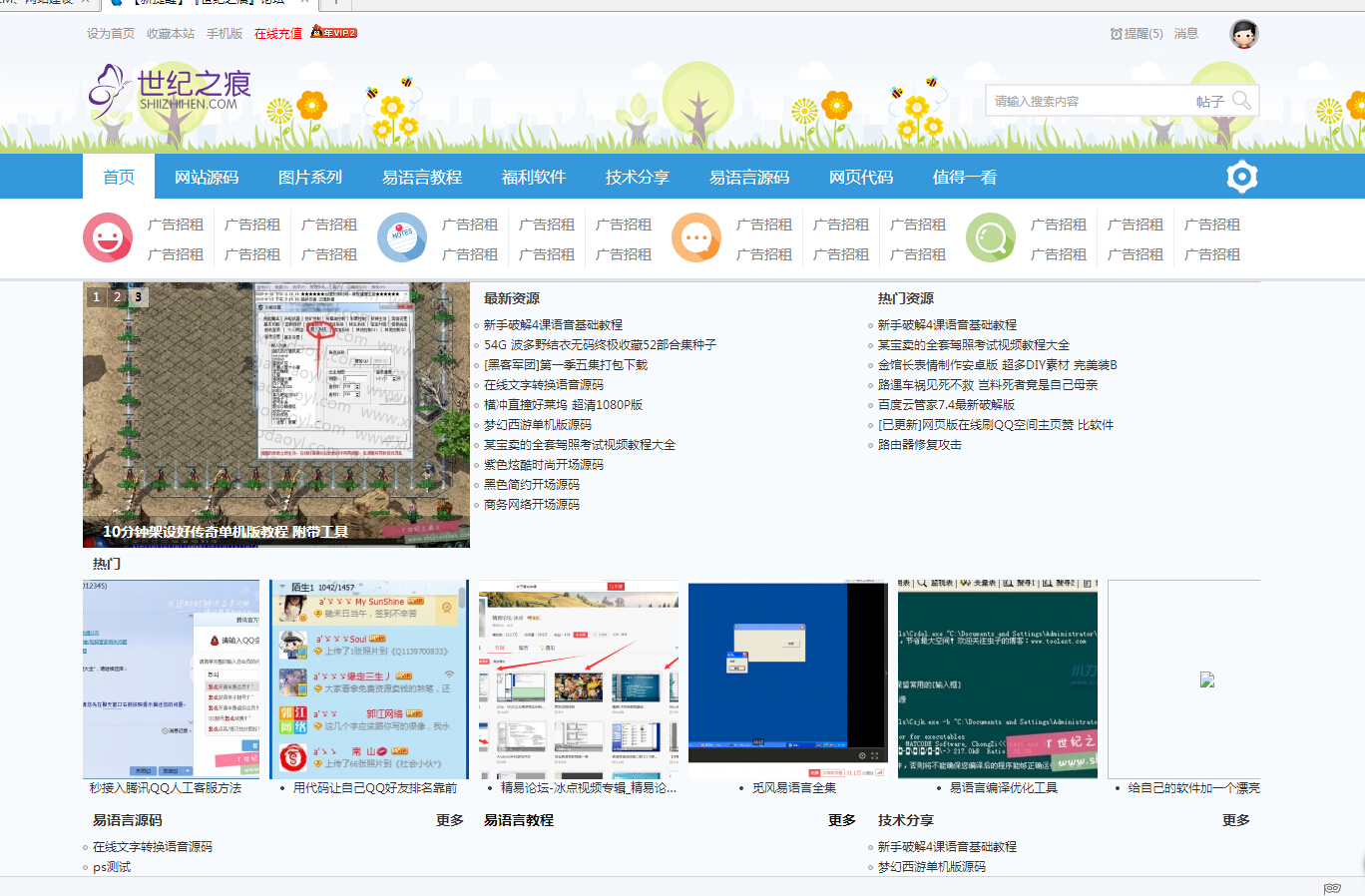Click 更多 beside 易语言教程
The height and width of the screenshot is (896, 1365).
click(x=842, y=820)
